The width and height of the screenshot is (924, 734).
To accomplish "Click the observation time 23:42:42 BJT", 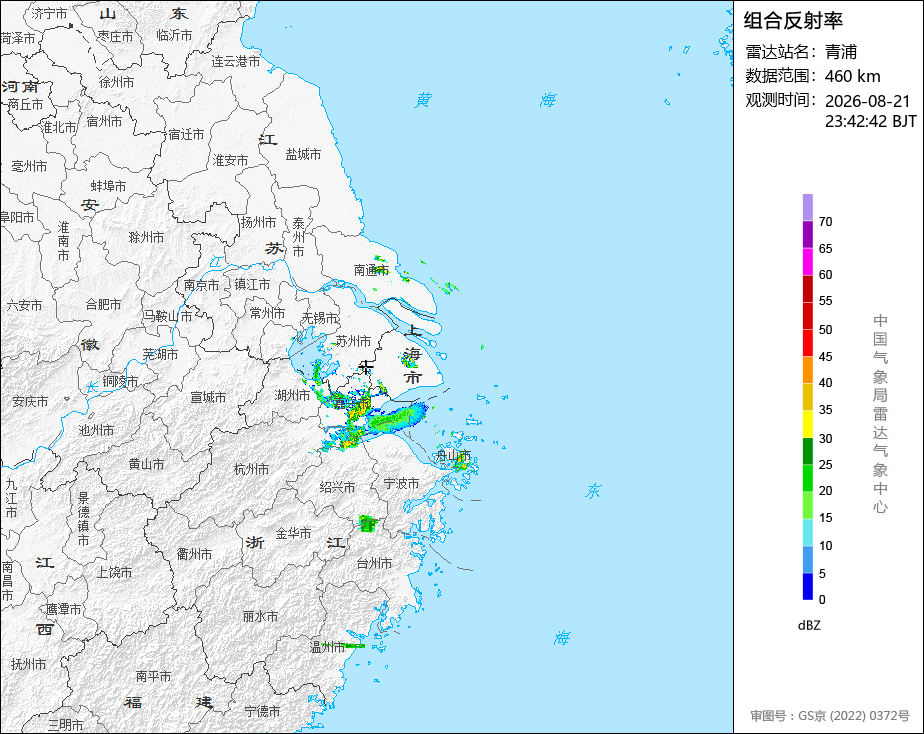I will click(x=870, y=121).
